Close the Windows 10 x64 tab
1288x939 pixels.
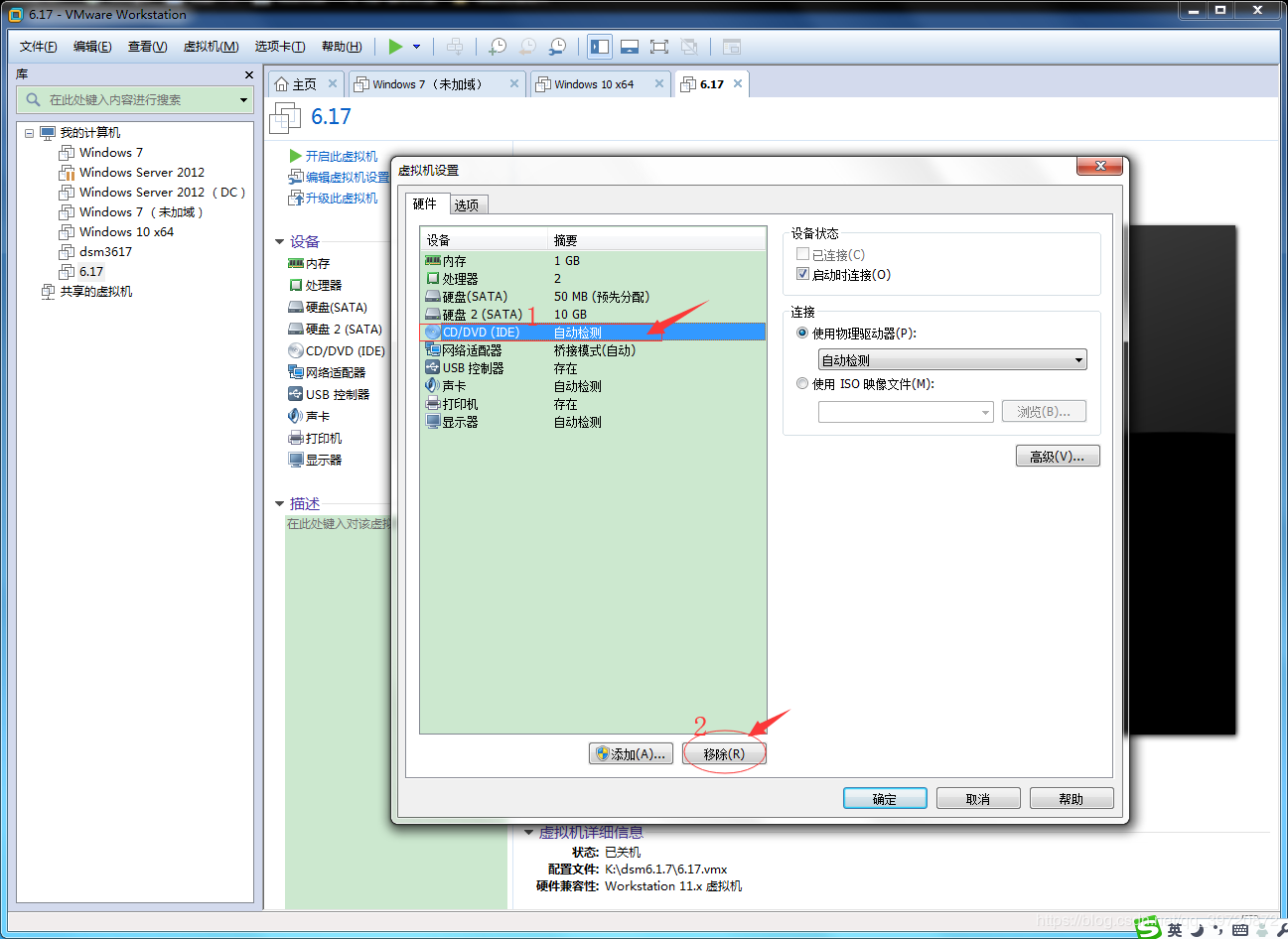[x=659, y=83]
